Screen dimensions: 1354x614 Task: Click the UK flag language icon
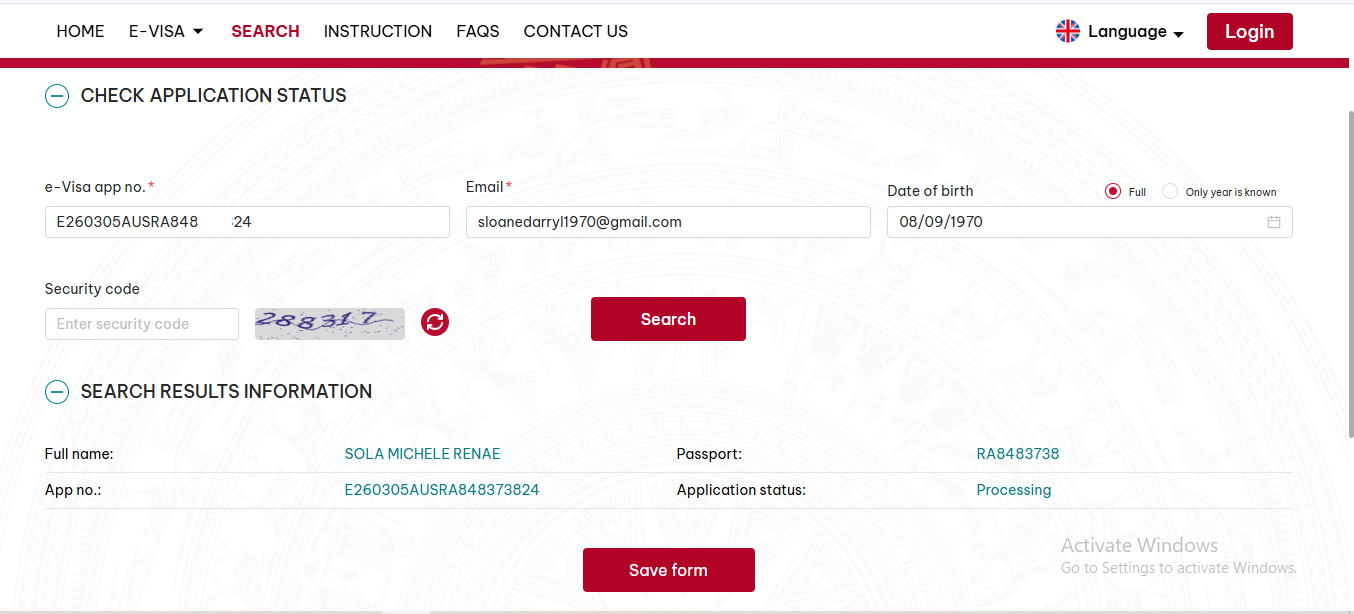[x=1068, y=31]
